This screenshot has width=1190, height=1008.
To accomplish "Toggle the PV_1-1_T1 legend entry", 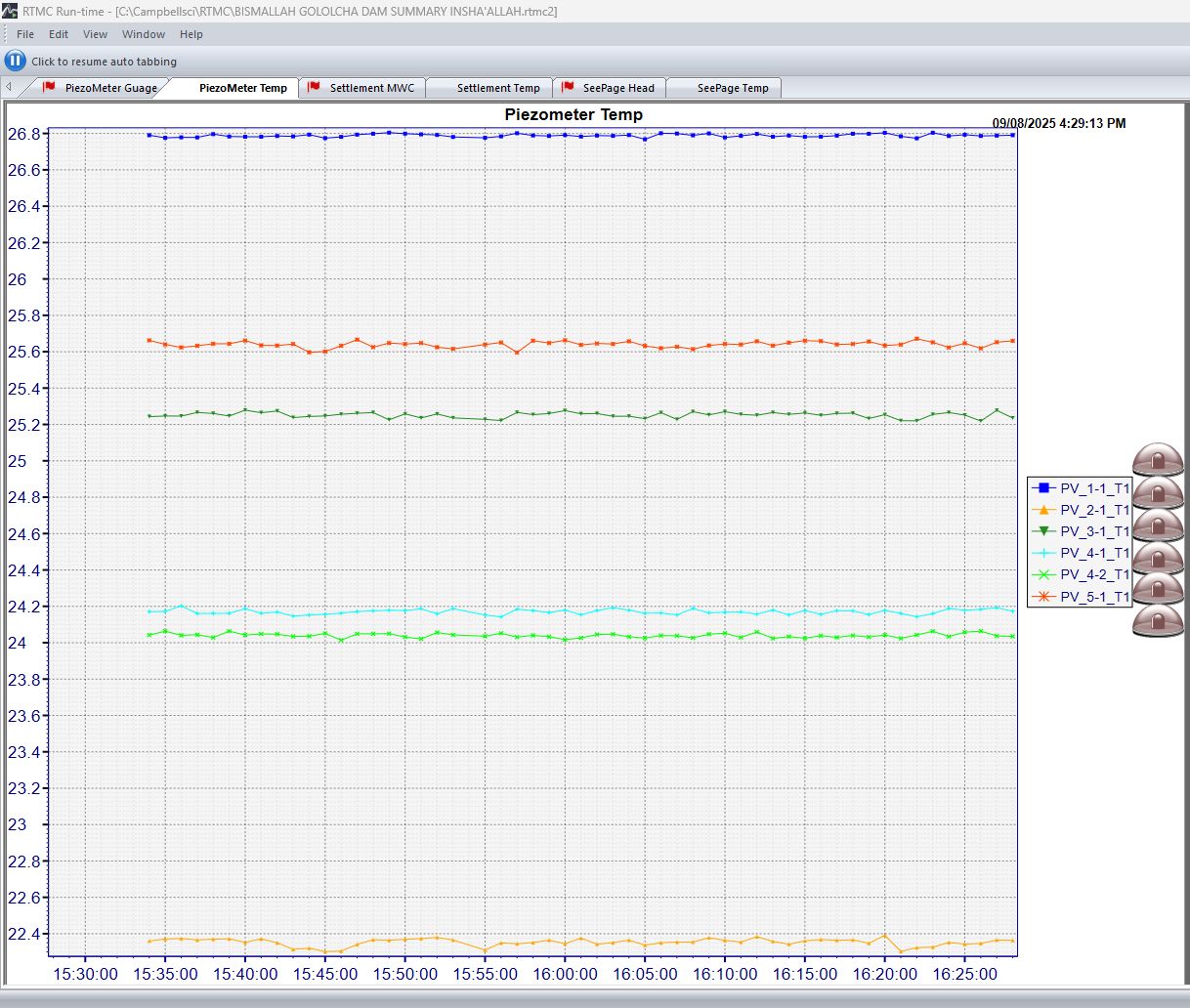I will pyautogui.click(x=1094, y=488).
